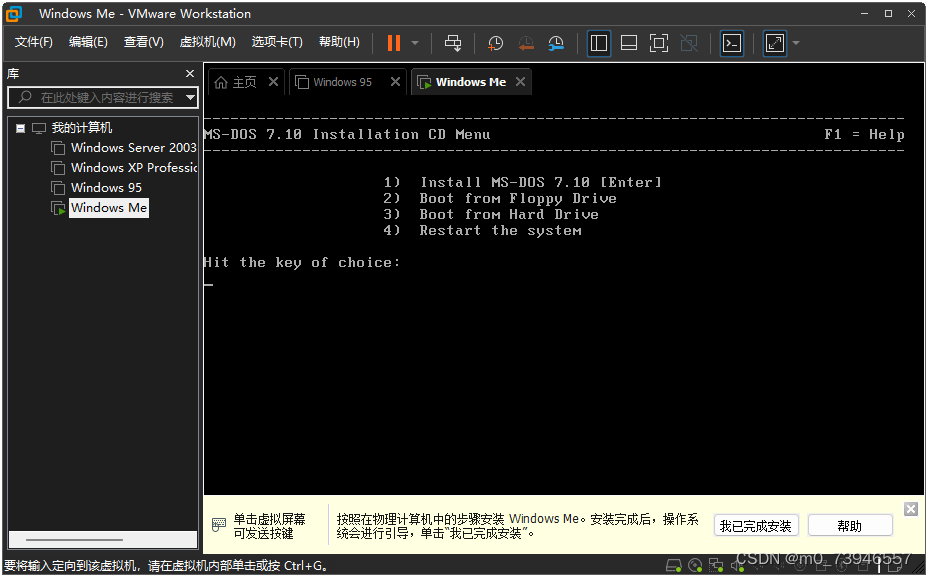Enter full screen mode
The image size is (928, 577).
pos(659,43)
